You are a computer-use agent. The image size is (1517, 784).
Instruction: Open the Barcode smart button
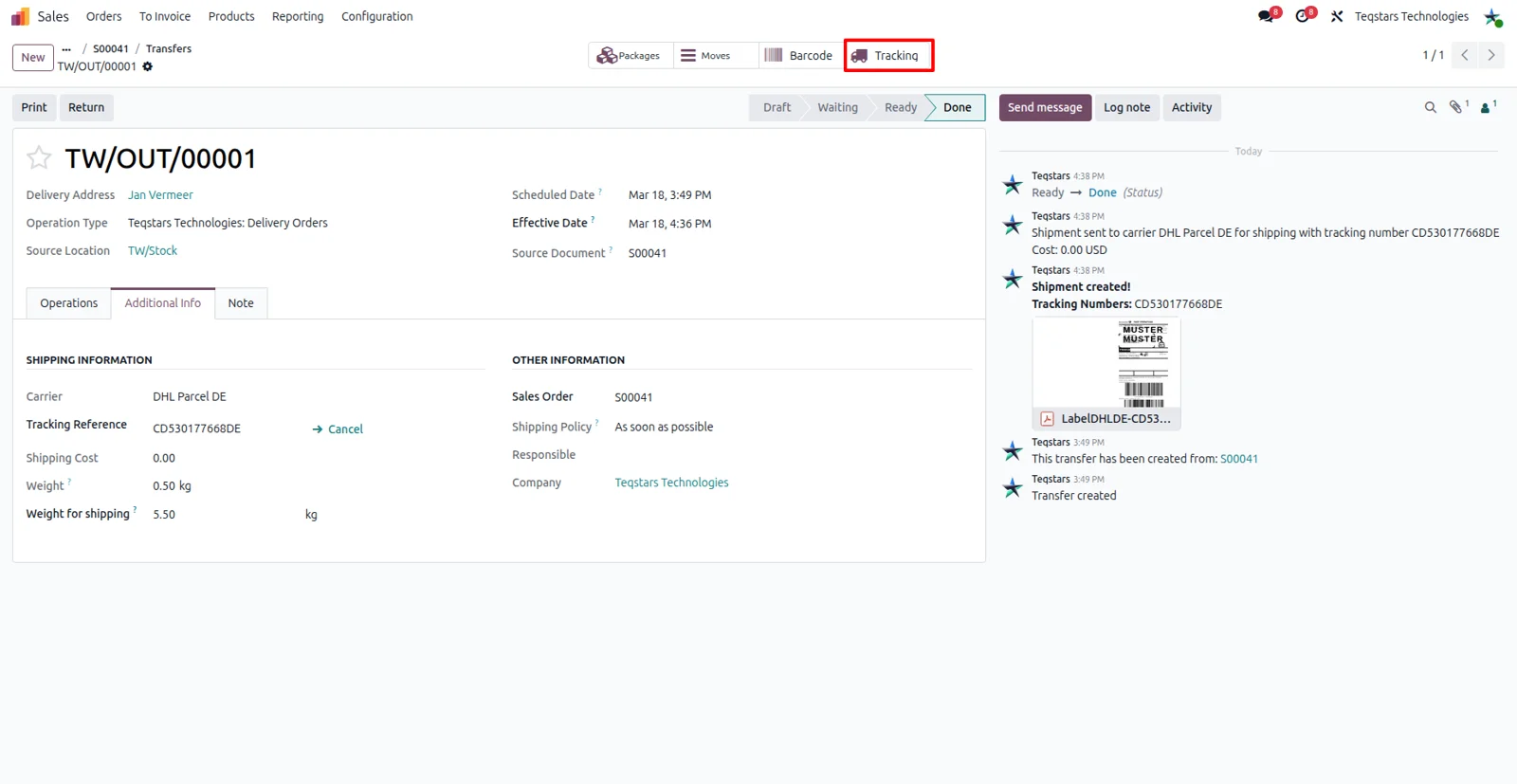tap(799, 56)
